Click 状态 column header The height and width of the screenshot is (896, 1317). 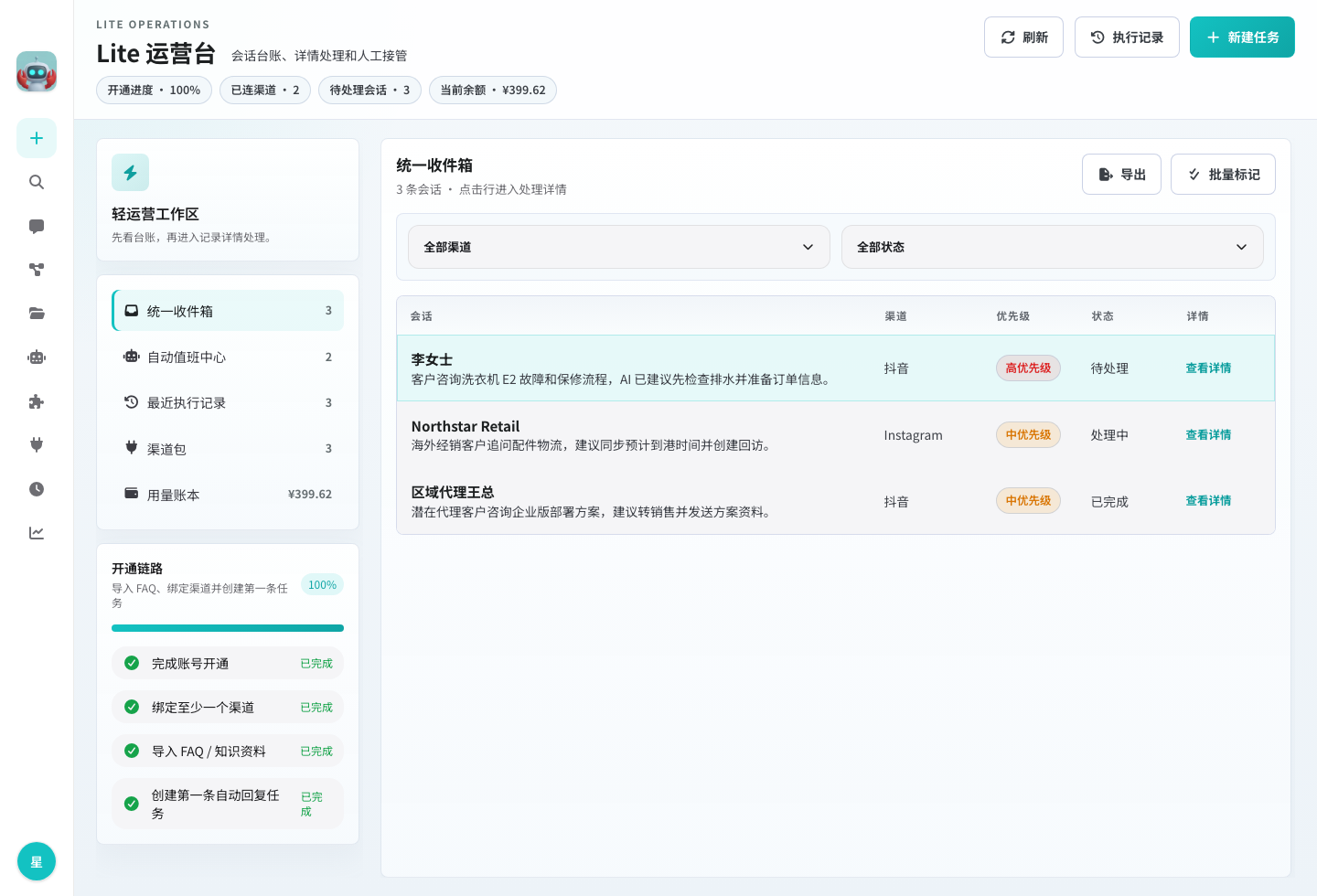point(1102,316)
